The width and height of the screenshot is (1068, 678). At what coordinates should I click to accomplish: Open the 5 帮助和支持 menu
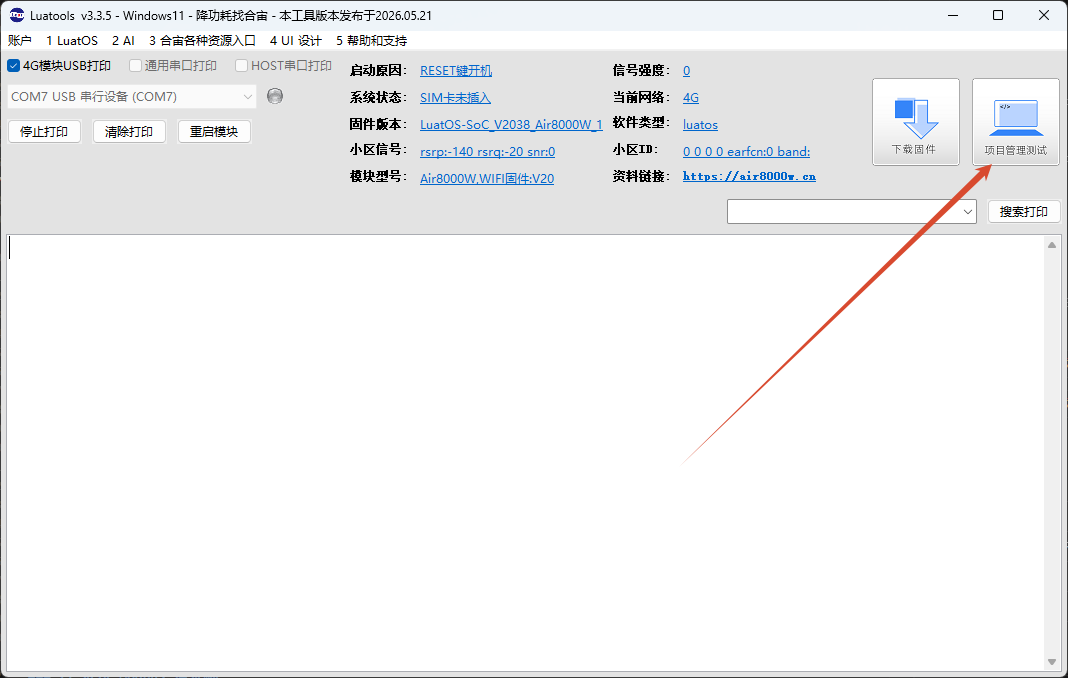371,41
